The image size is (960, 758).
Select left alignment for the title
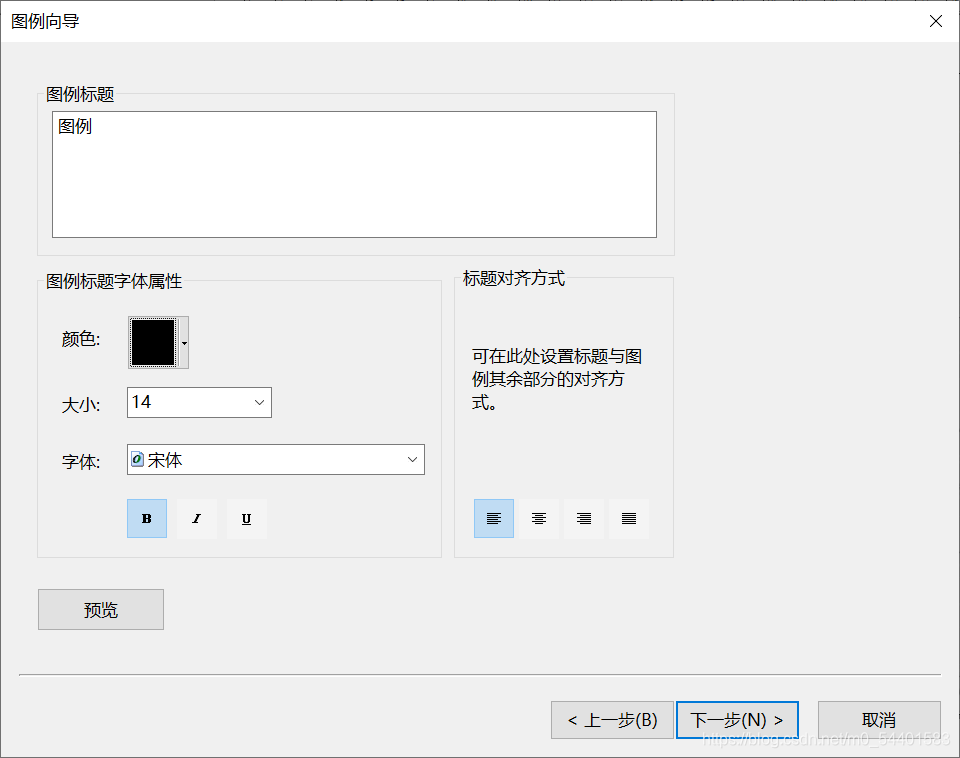point(494,519)
